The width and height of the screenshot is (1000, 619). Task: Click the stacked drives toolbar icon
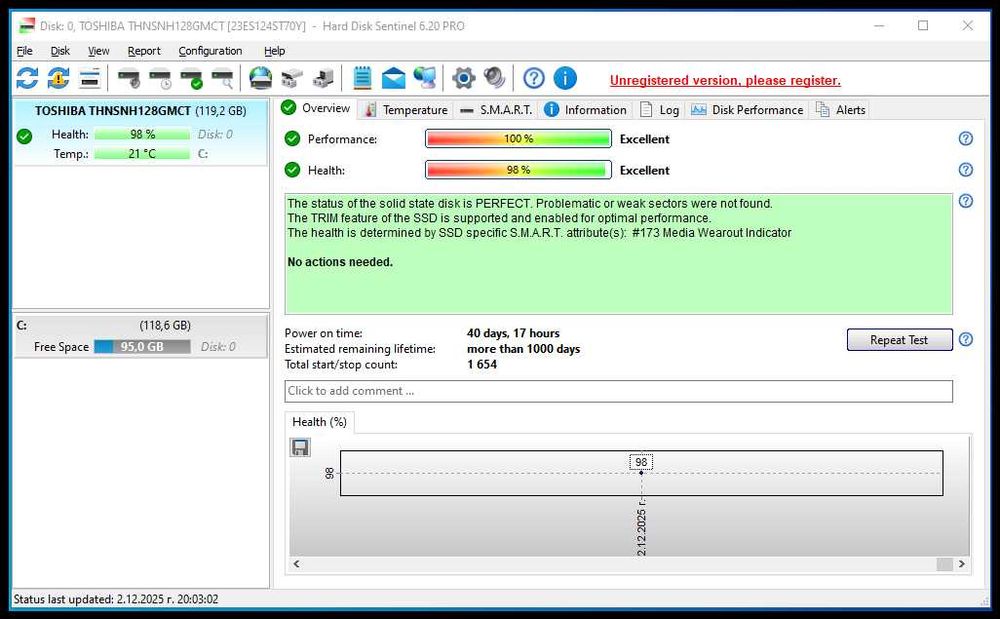coord(292,79)
